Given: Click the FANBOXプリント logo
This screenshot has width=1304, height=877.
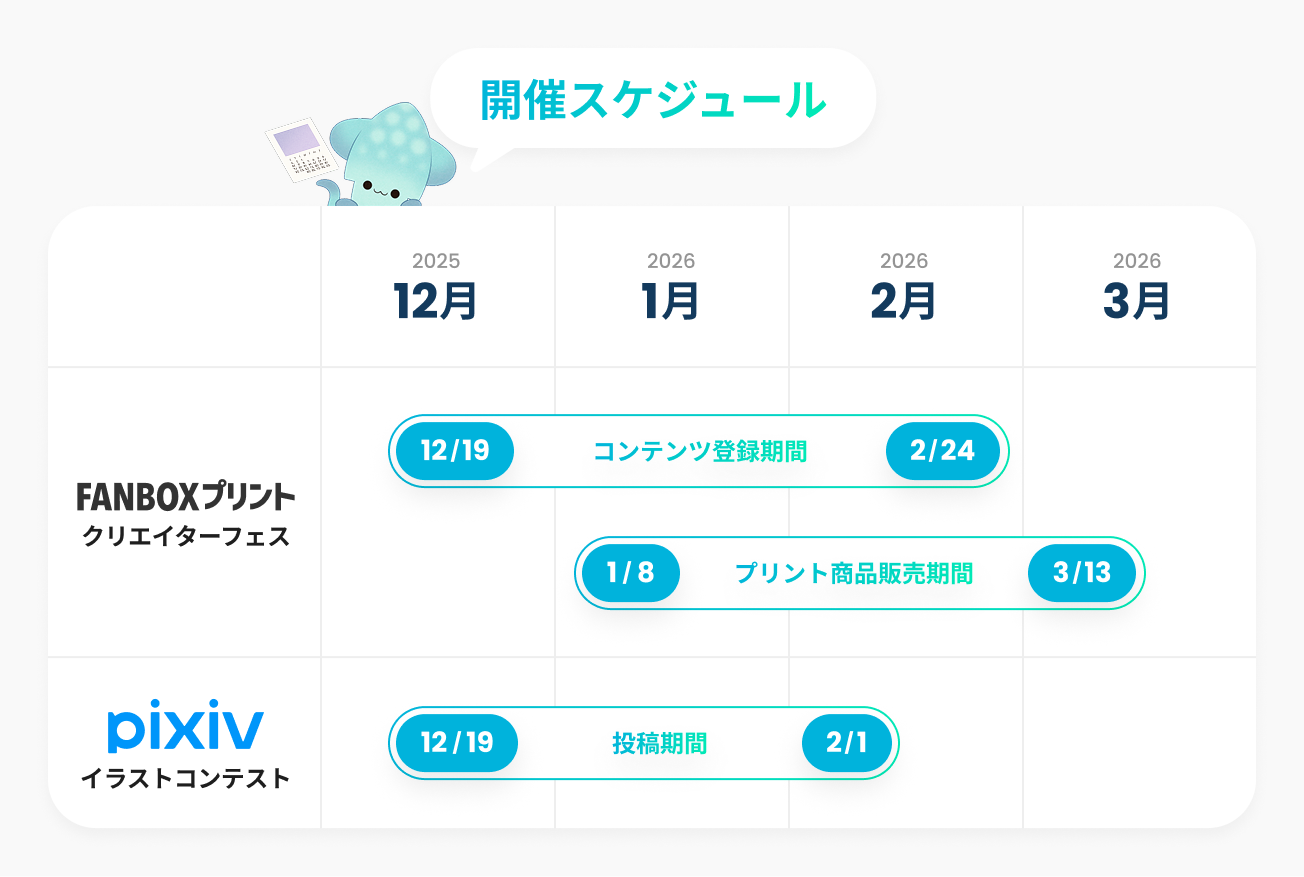Looking at the screenshot, I should coord(186,496).
